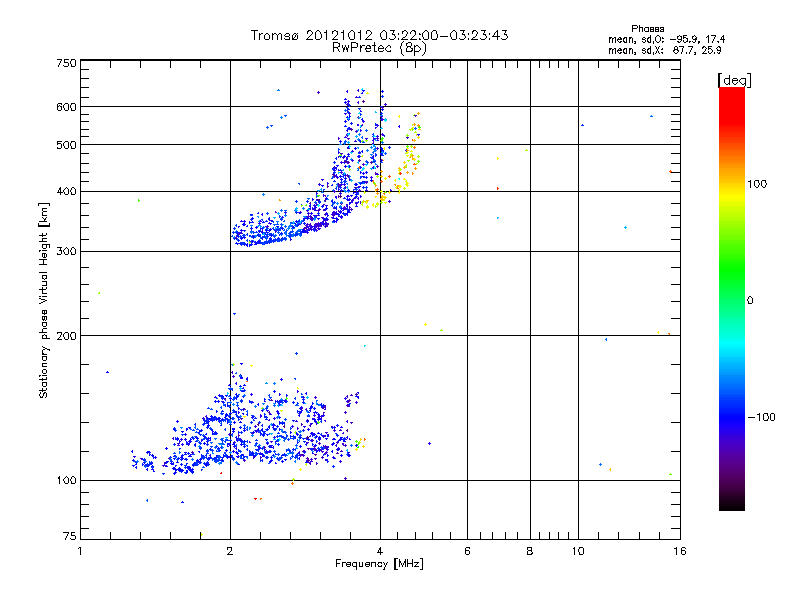Click the y-axis label '400'
Viewport: 800px width, 600px height.
[66, 192]
